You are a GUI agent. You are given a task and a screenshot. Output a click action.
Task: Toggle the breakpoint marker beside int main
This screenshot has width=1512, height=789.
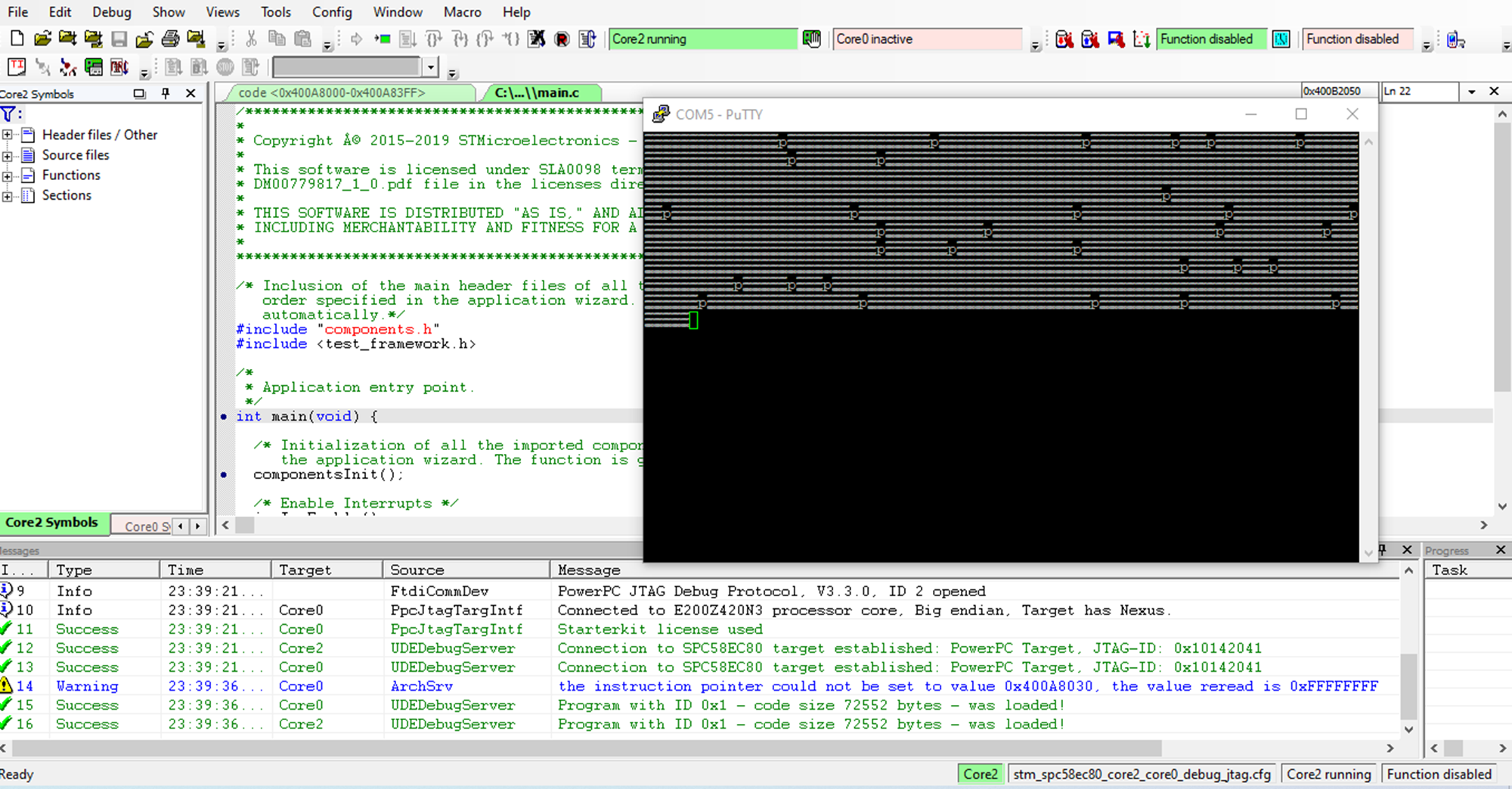(x=222, y=417)
